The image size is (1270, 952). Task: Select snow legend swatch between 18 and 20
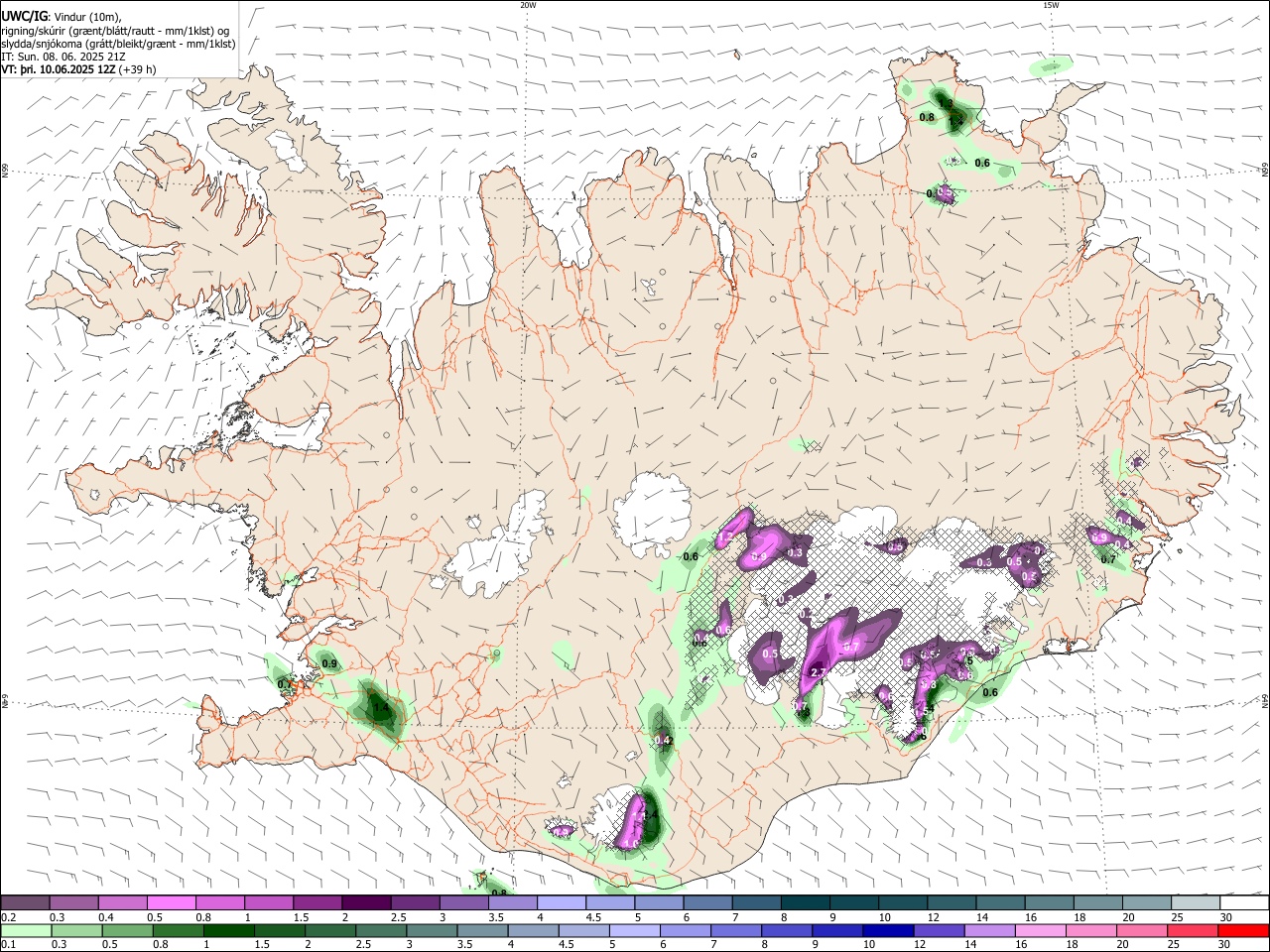pos(1098,902)
